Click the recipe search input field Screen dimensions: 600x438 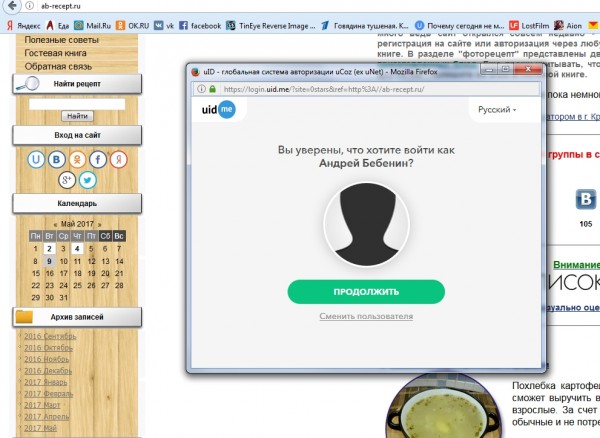point(77,104)
